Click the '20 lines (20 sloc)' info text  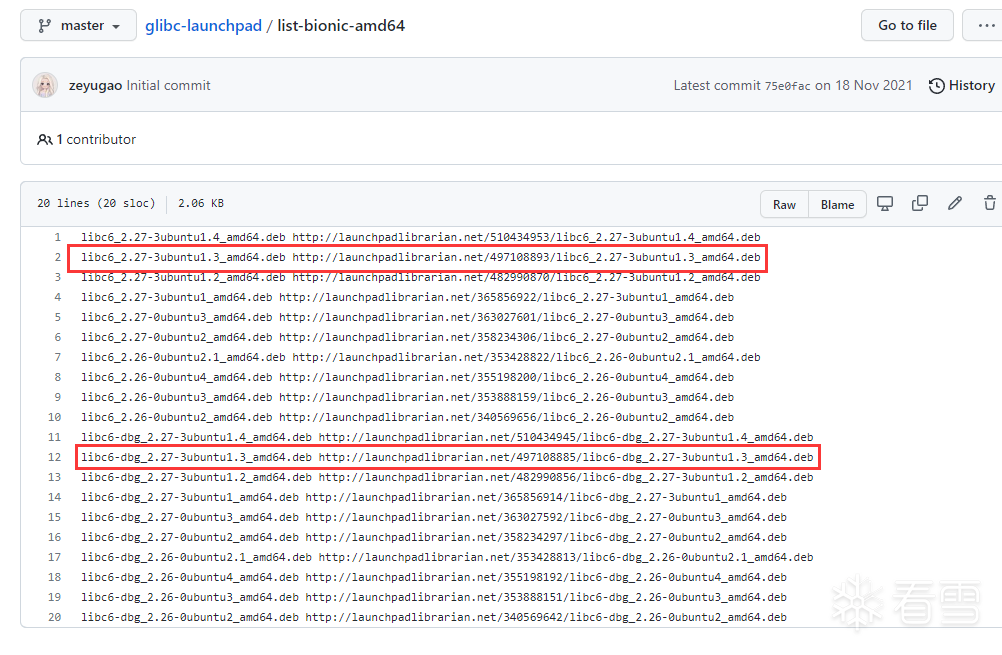tap(96, 203)
